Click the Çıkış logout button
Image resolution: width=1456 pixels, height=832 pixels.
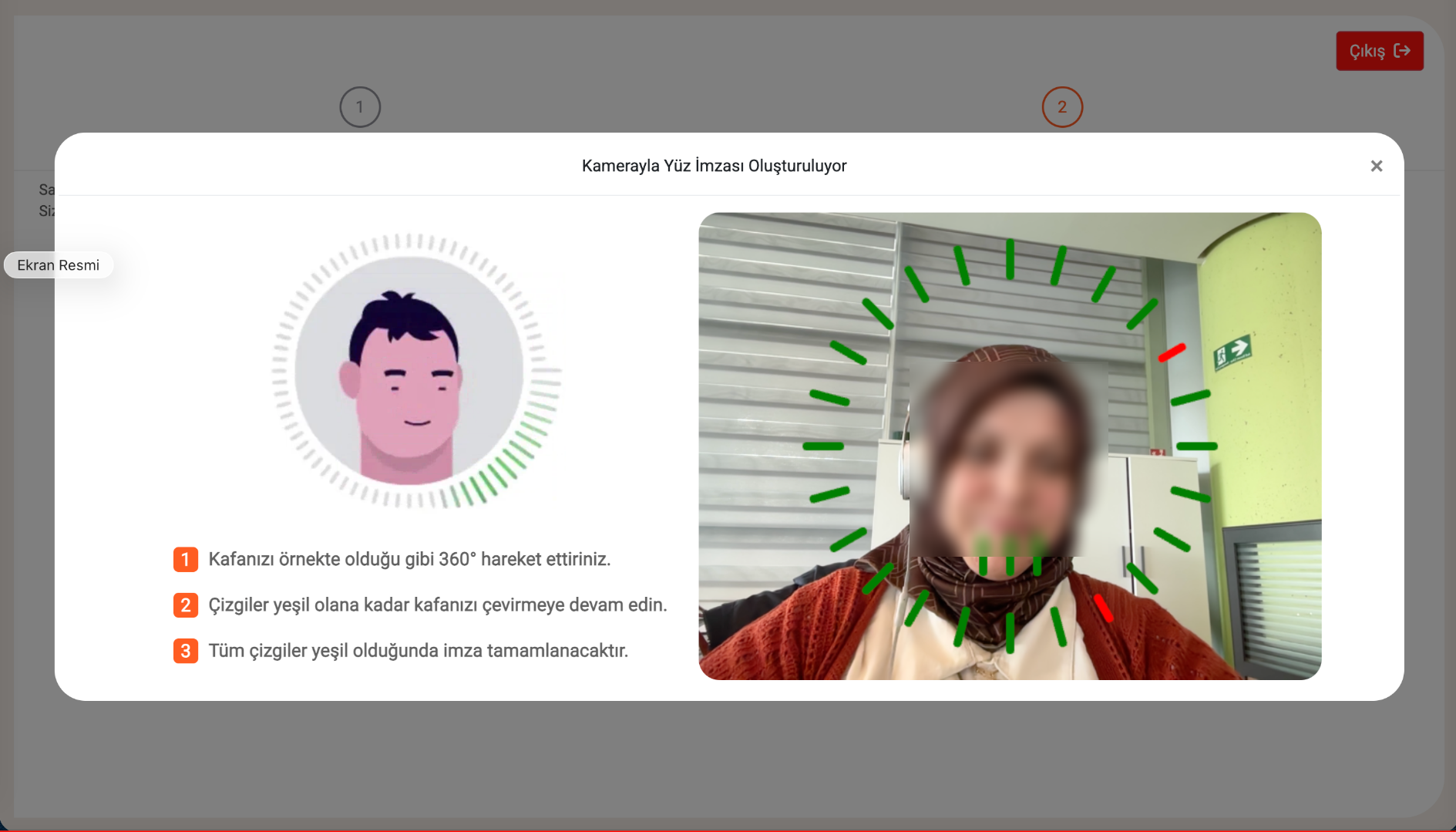(1379, 51)
